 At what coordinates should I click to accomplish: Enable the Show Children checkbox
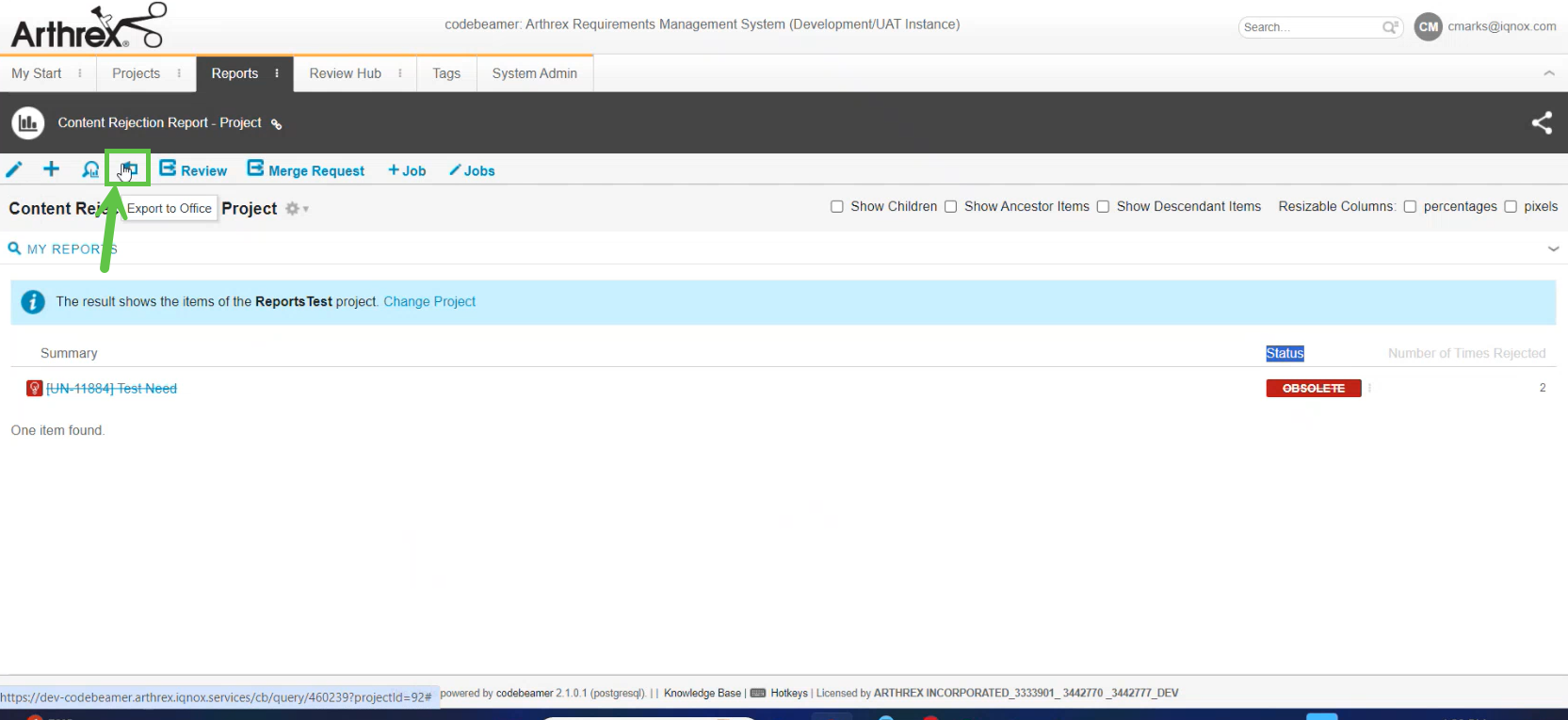tap(836, 207)
